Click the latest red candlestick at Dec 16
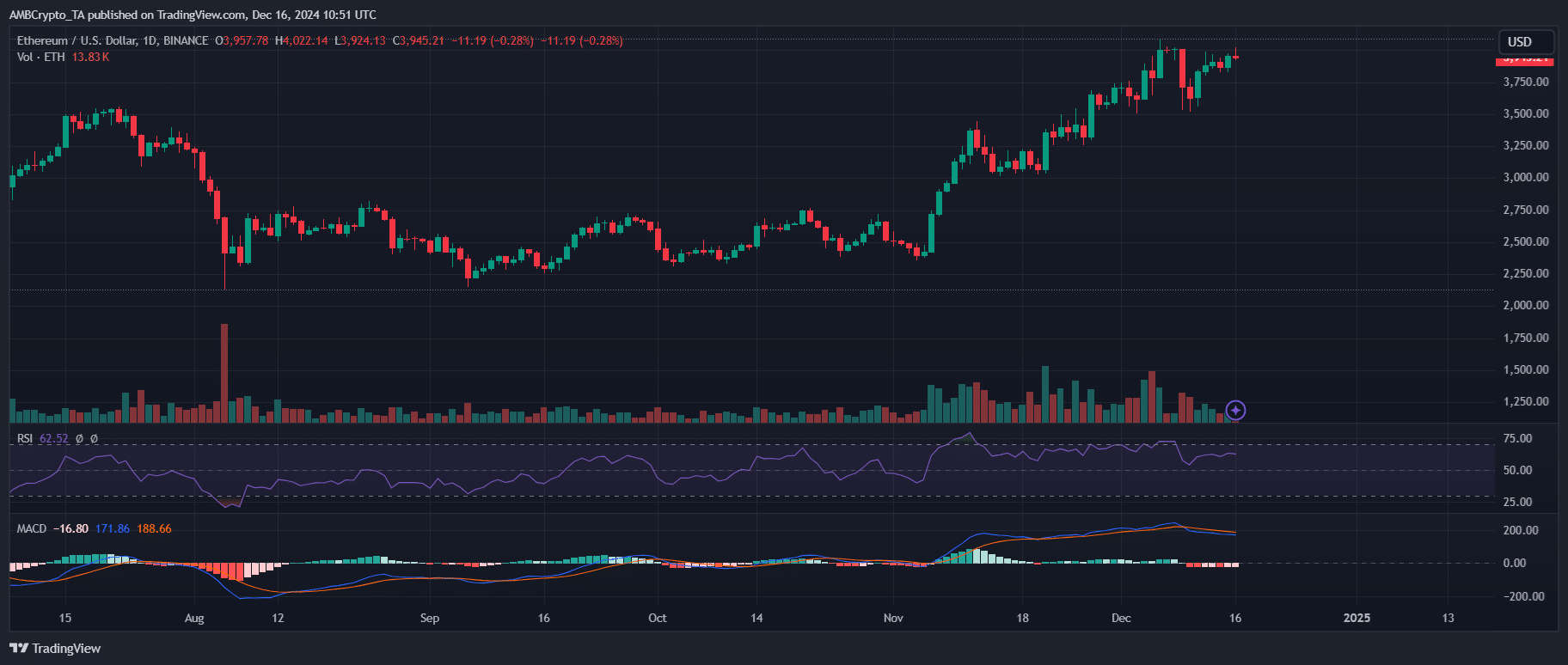This screenshot has height=665, width=1568. [x=1235, y=57]
